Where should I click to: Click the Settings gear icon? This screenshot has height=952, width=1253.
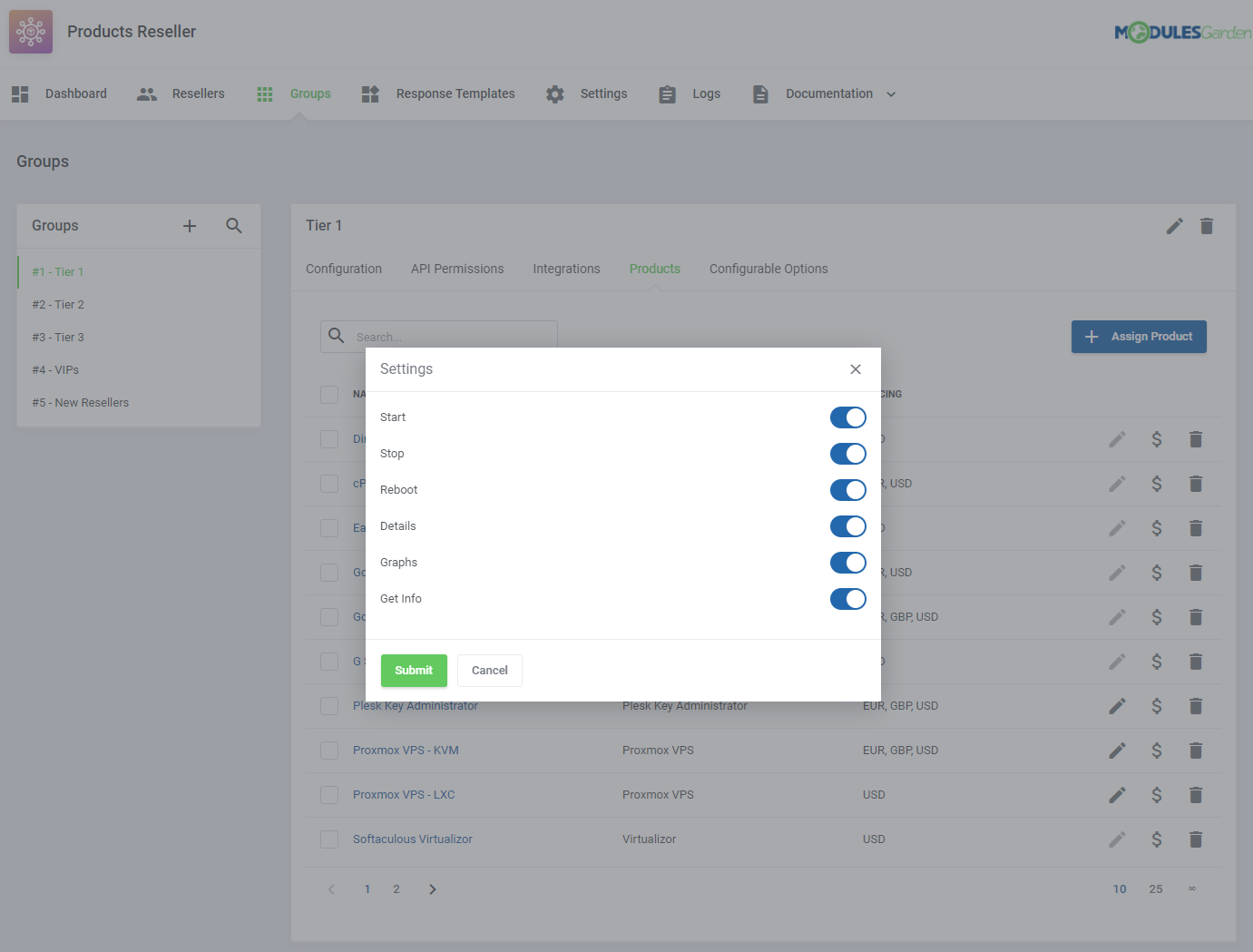coord(554,93)
